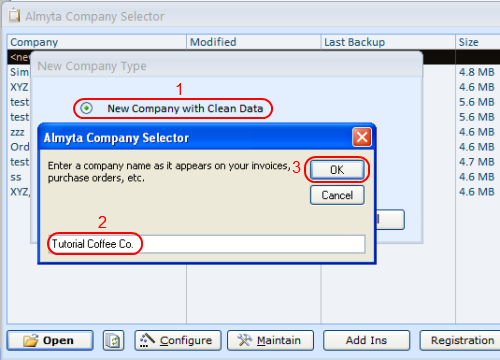
Task: Select the zzz company row
Action: click(17, 132)
